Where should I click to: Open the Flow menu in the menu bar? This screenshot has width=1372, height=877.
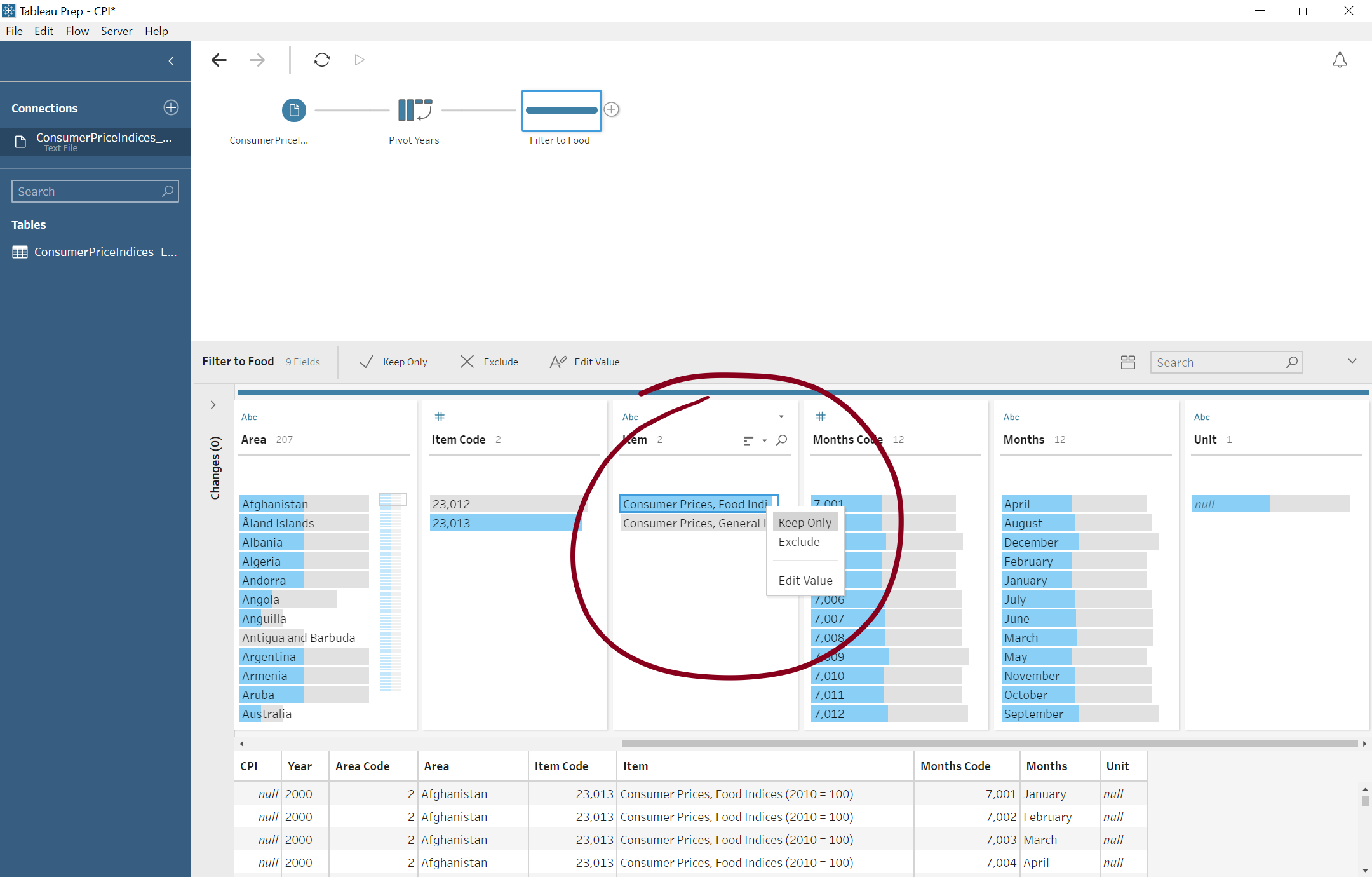(x=78, y=31)
